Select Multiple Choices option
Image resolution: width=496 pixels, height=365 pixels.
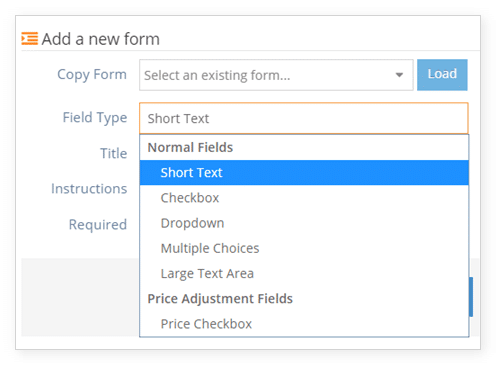click(304, 248)
